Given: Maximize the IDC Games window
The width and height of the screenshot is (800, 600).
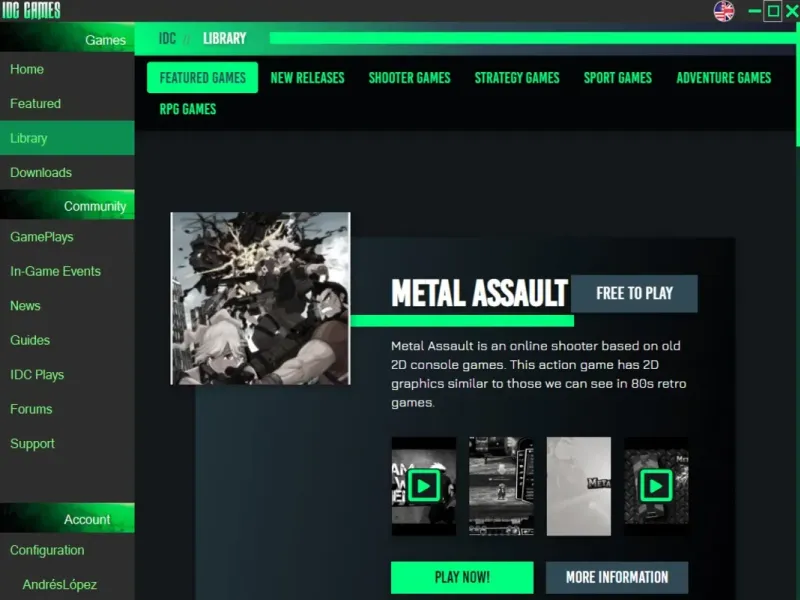Looking at the screenshot, I should (773, 11).
